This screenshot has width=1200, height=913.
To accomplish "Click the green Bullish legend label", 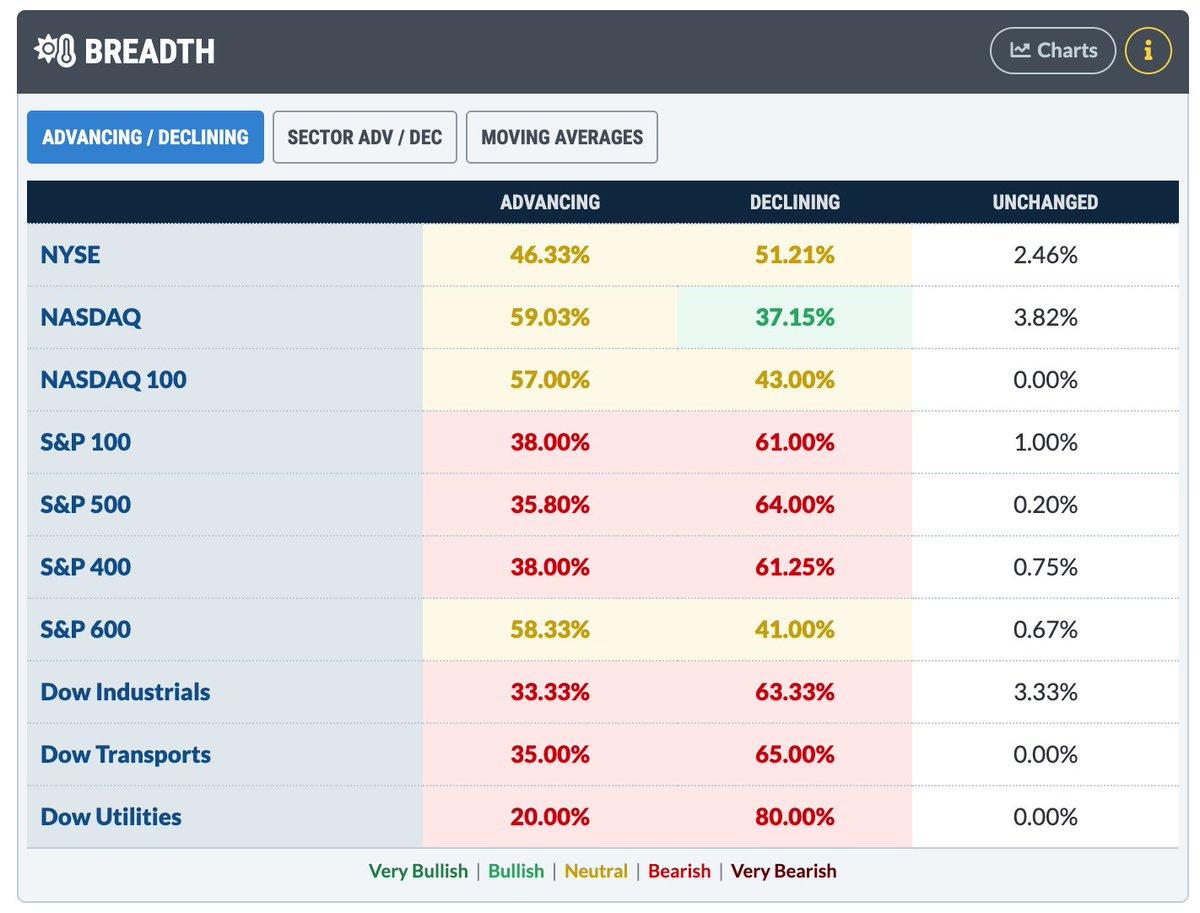I will tap(516, 871).
